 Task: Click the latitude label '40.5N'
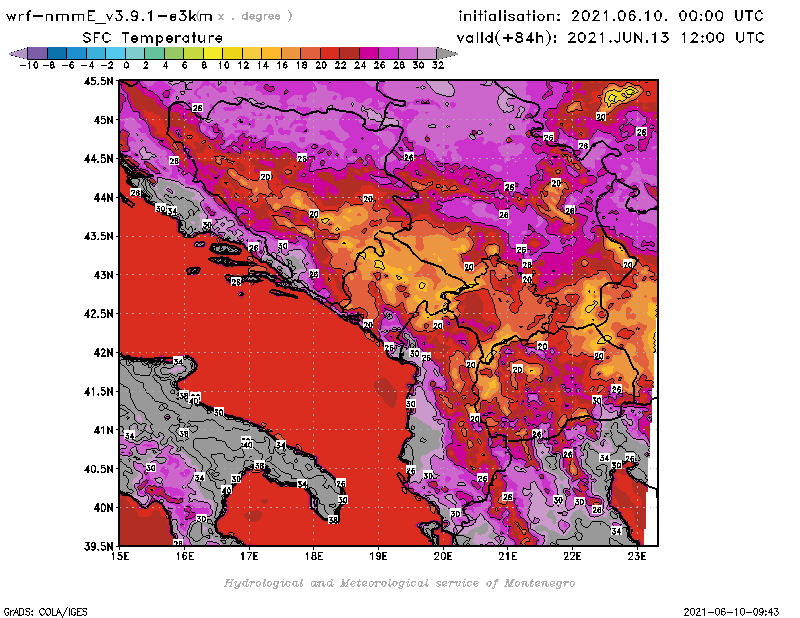(98, 469)
